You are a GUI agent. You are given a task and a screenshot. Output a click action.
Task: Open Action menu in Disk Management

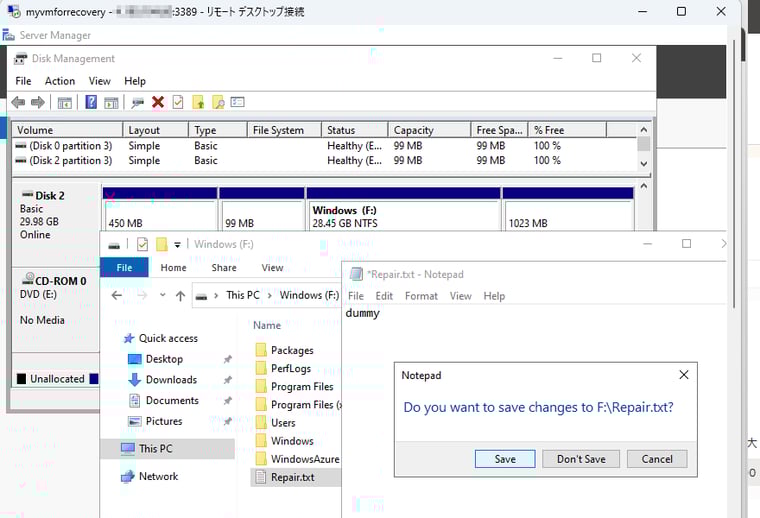[x=60, y=81]
